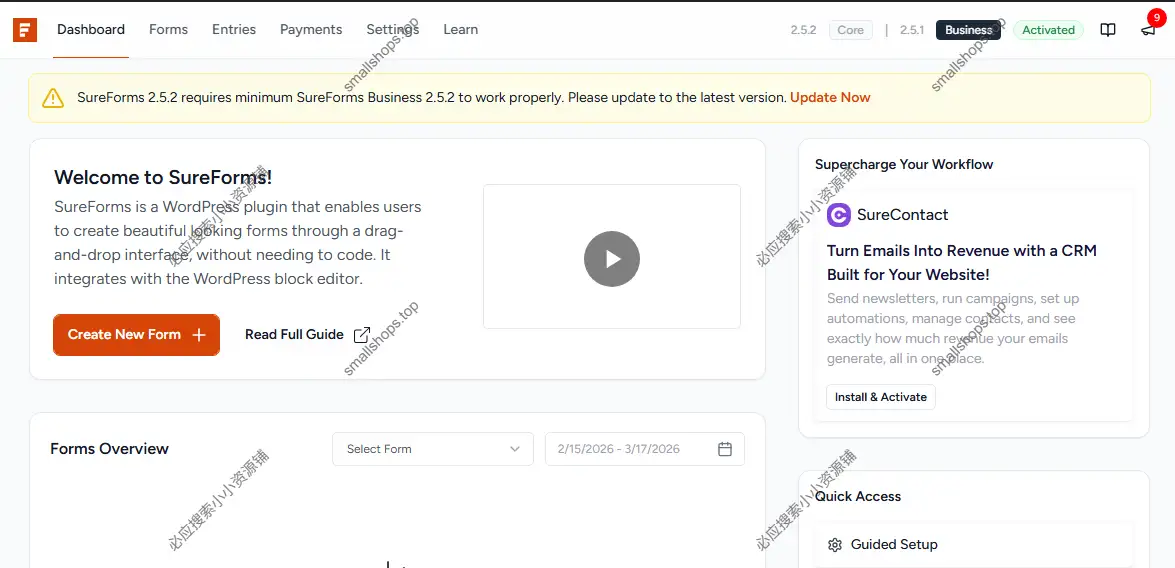The height and width of the screenshot is (568, 1175).
Task: Open the Learn tab
Action: [x=460, y=30]
